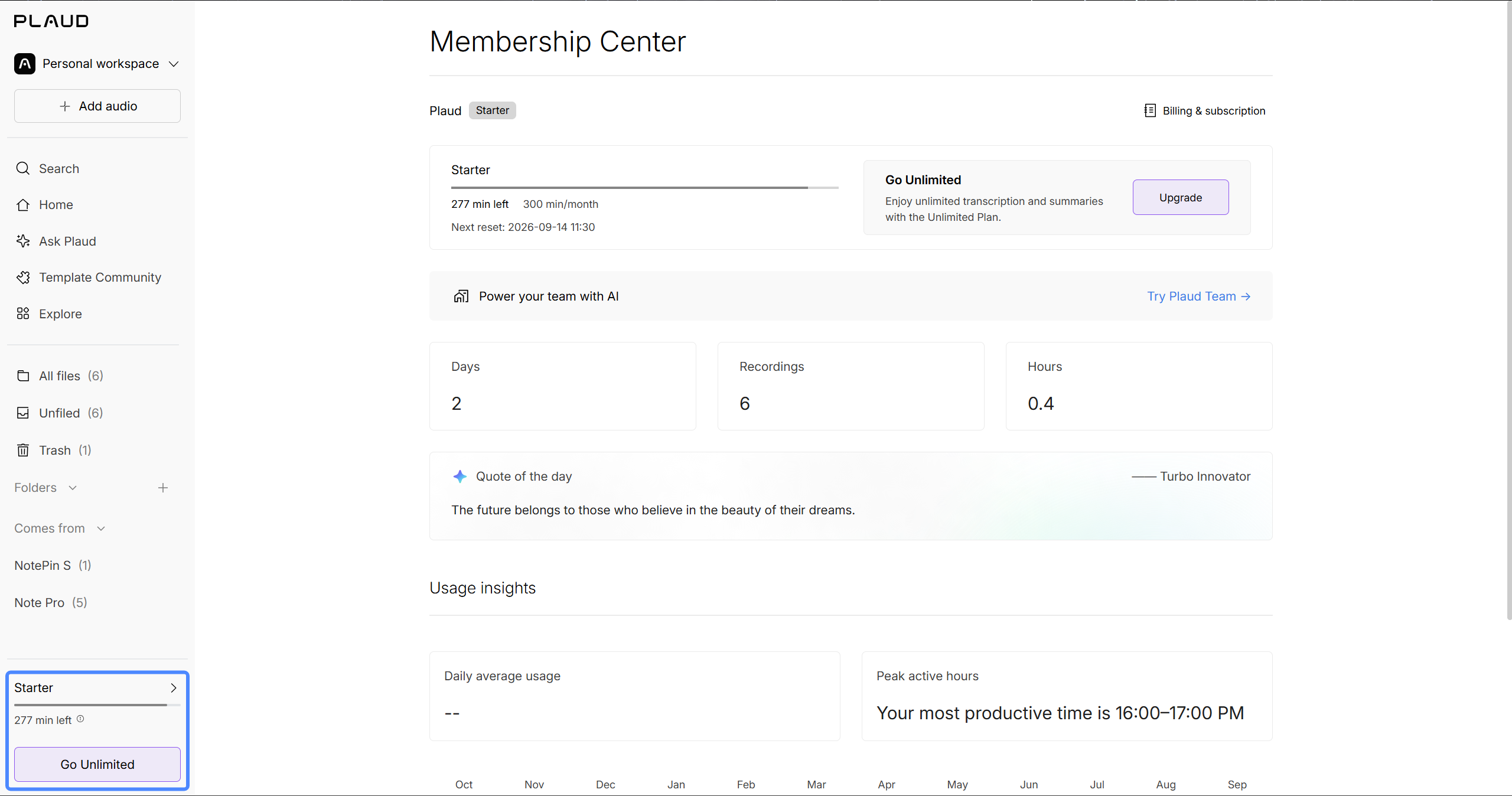1512x796 pixels.
Task: Click the Trash bin icon
Action: point(23,450)
